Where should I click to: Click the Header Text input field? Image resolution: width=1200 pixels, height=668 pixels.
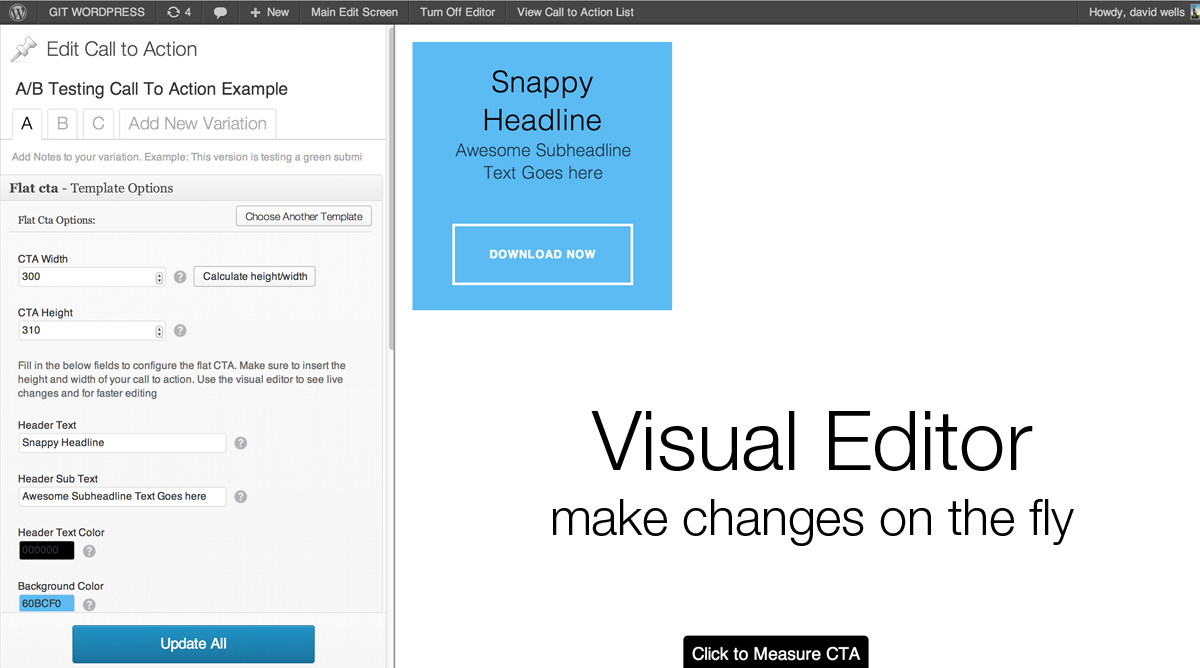tap(122, 443)
